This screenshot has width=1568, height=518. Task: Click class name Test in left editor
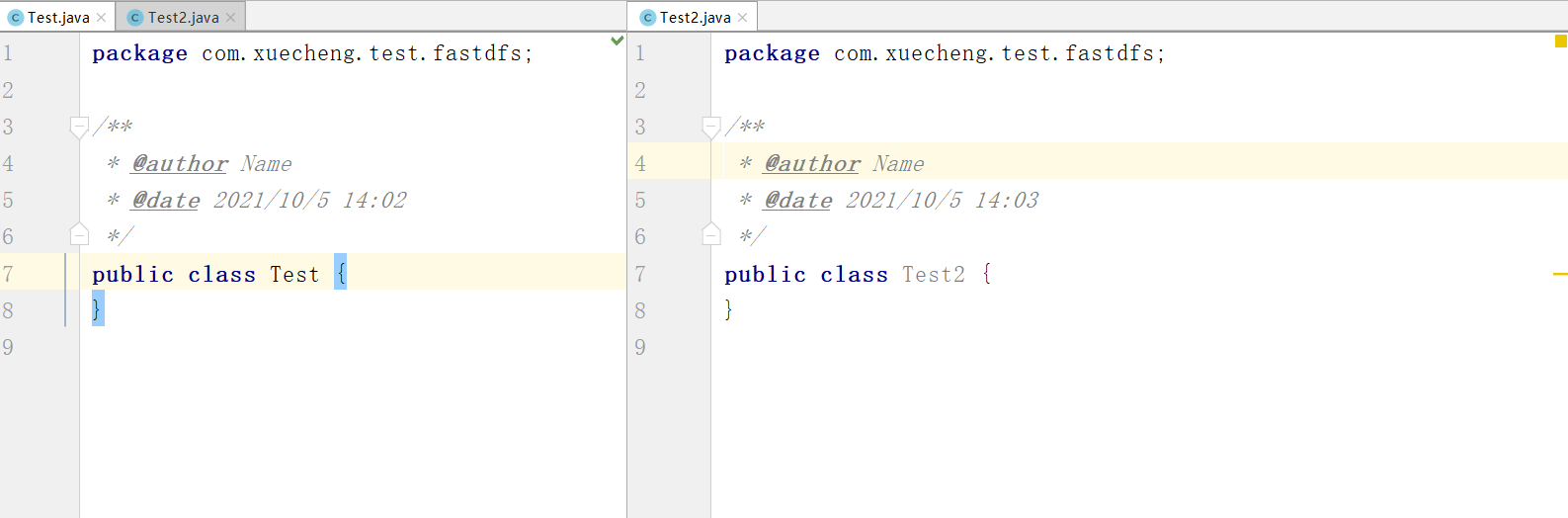(294, 274)
